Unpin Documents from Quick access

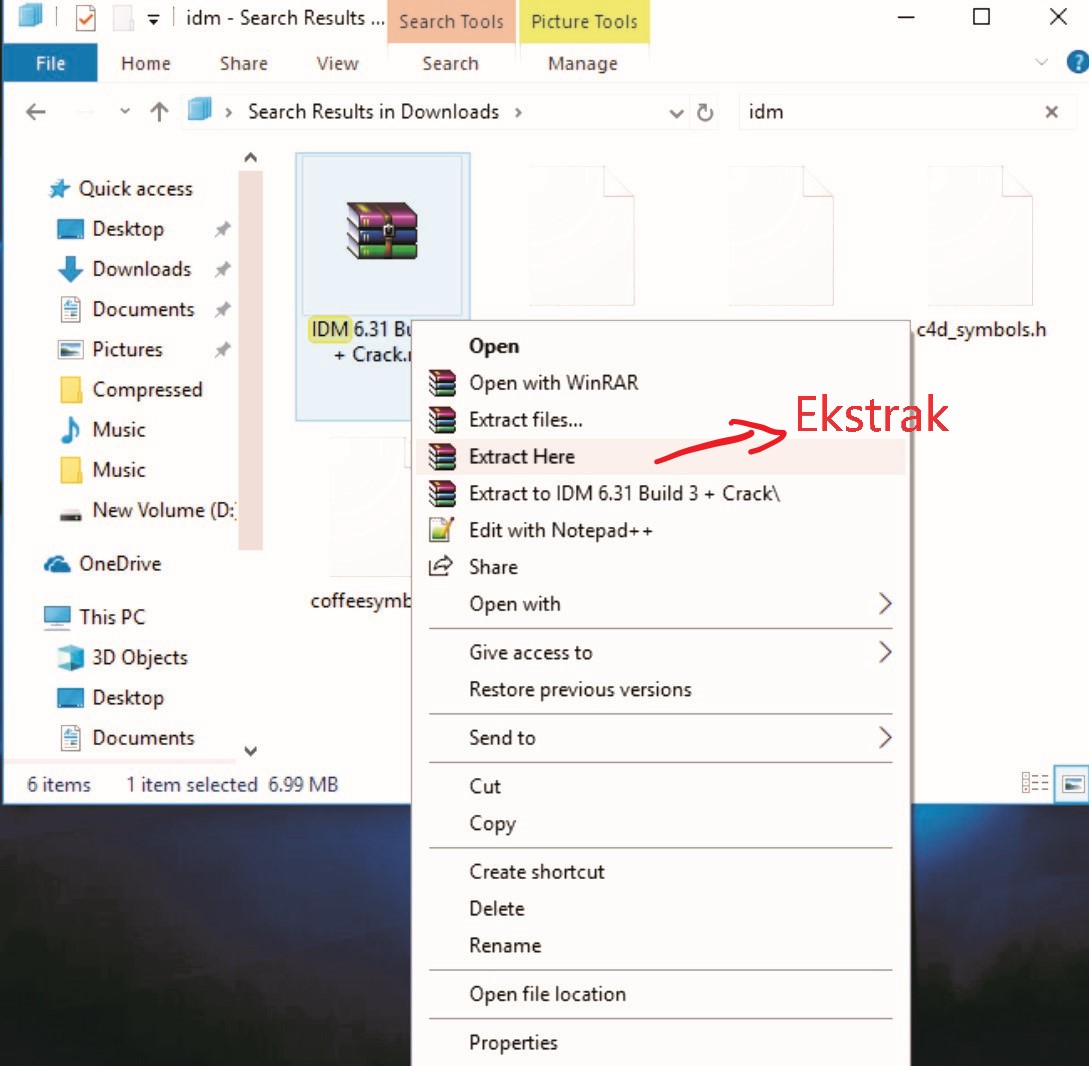tap(222, 310)
